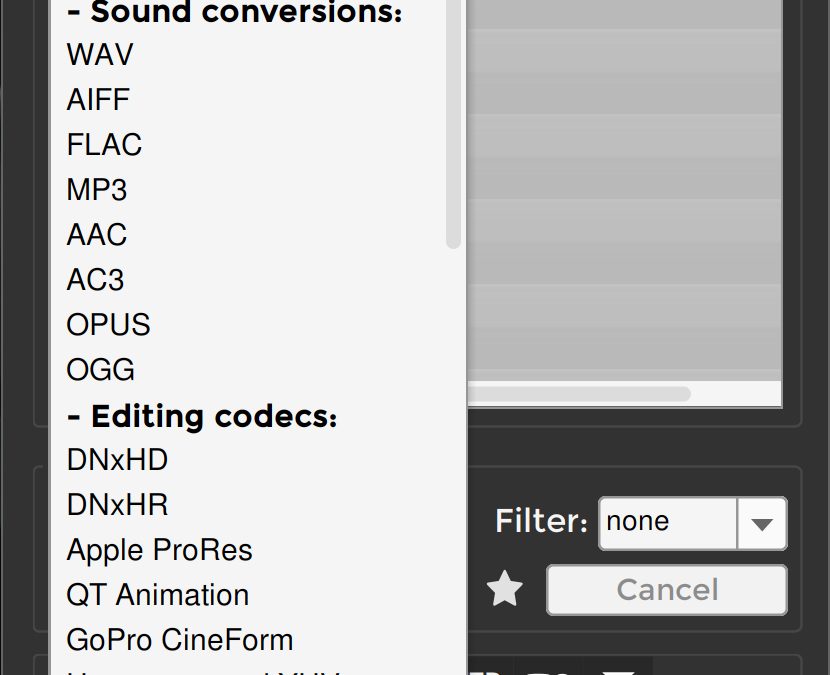This screenshot has width=830, height=675.
Task: Choose OGG from sound conversions
Action: 100,370
